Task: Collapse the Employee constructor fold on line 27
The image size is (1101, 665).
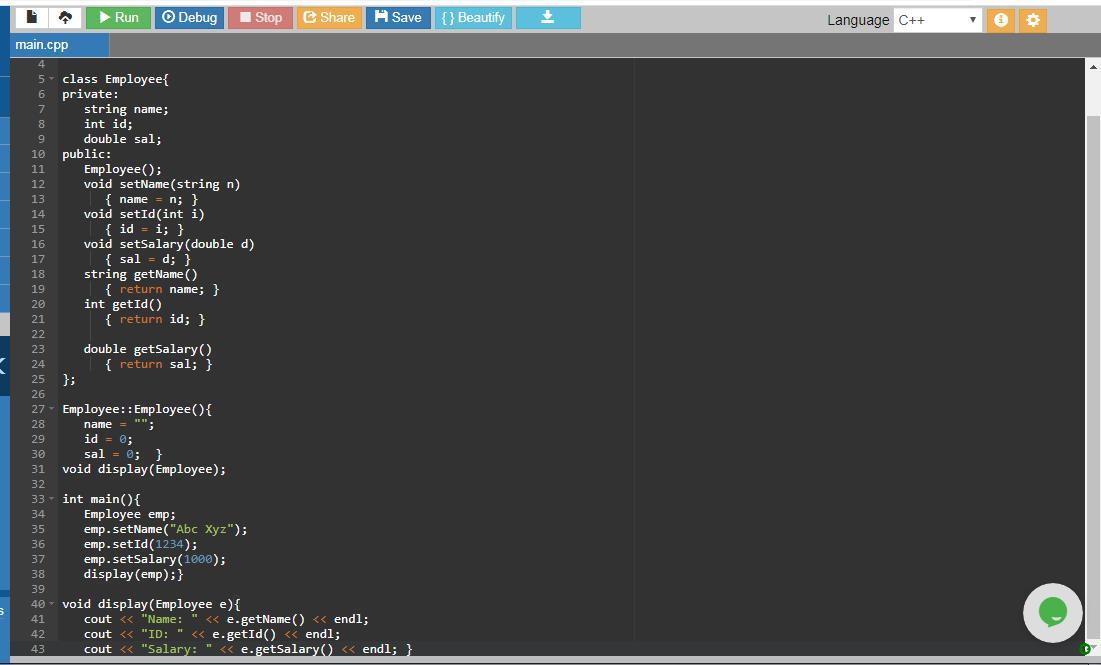Action: [x=51, y=409]
